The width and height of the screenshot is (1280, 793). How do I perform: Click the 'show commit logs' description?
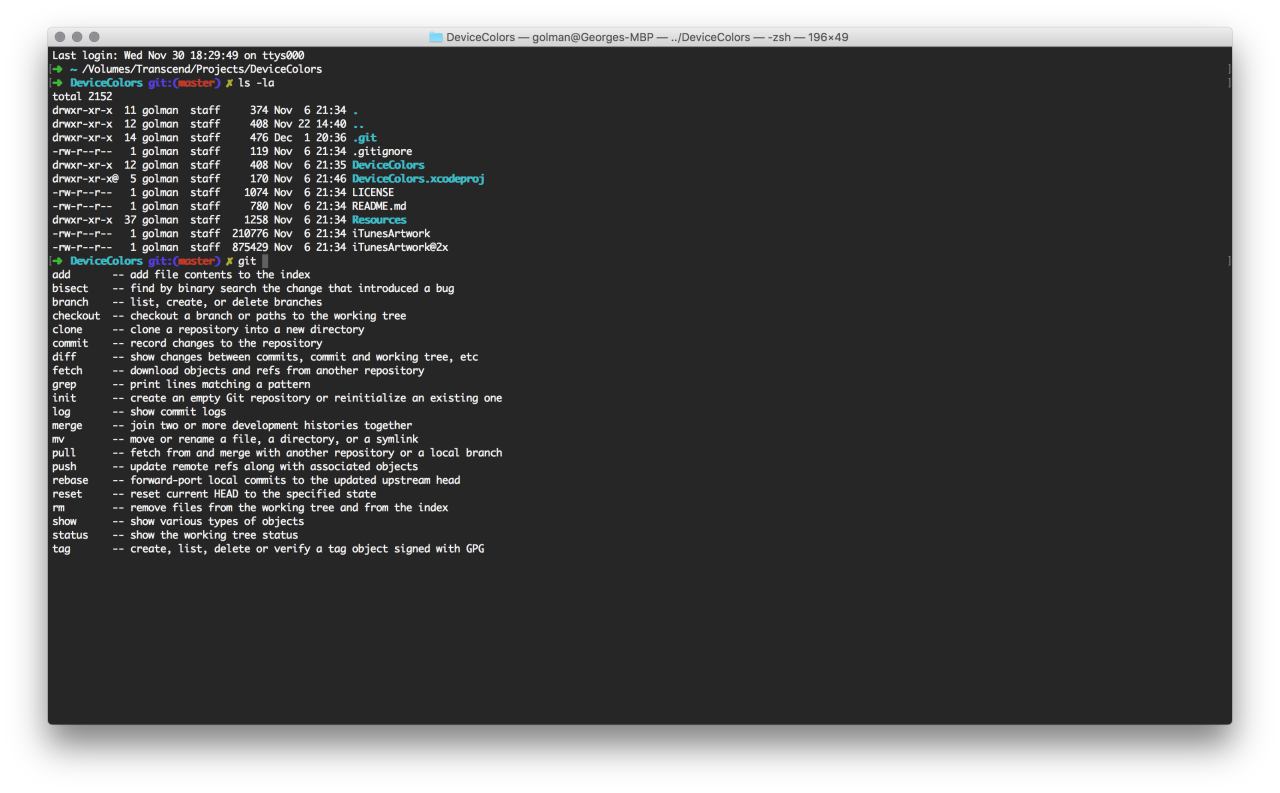(x=178, y=412)
